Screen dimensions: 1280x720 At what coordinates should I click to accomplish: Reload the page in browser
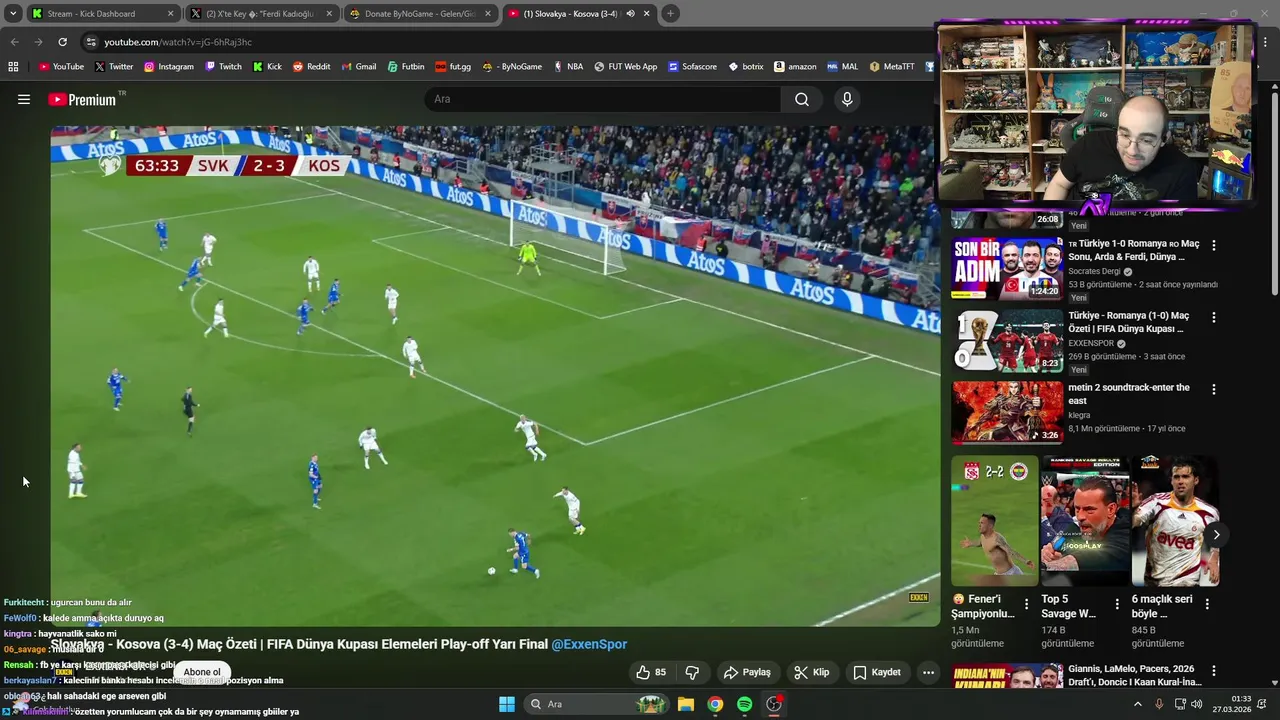(62, 42)
